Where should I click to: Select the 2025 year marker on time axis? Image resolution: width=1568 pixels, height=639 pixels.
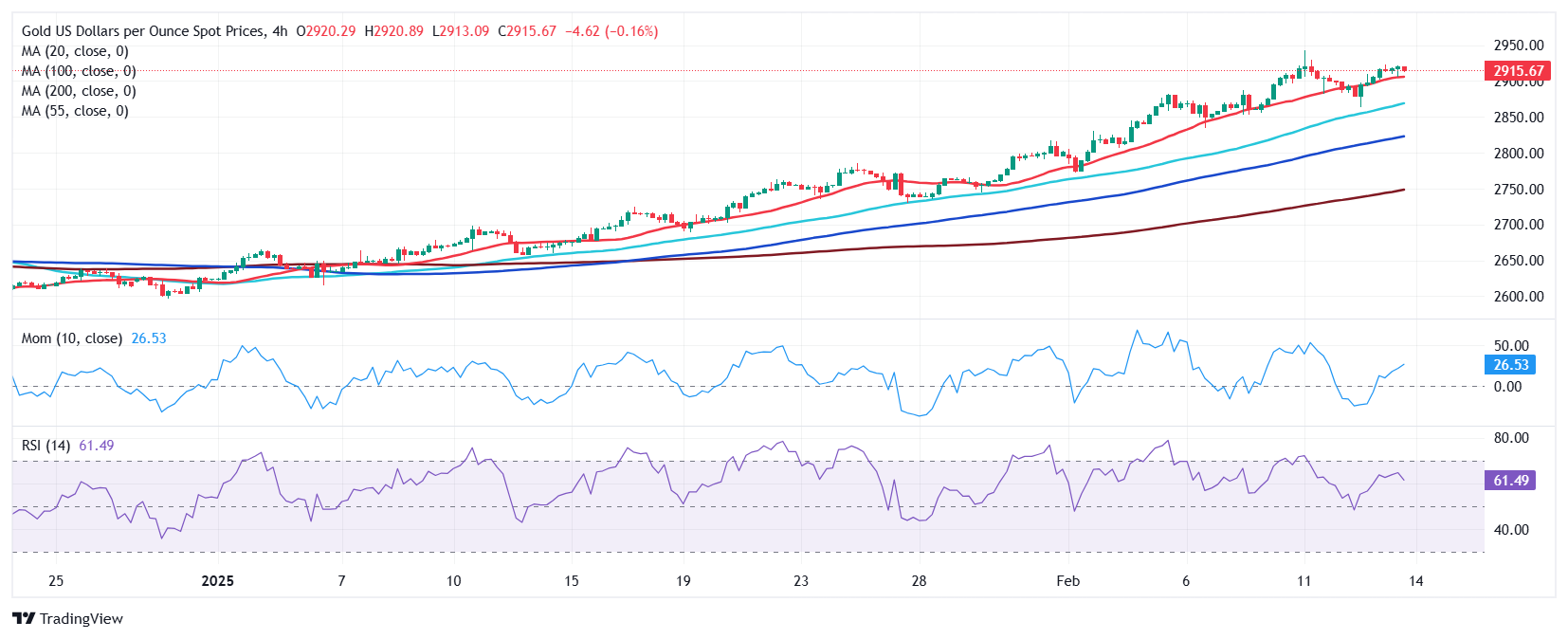[218, 581]
